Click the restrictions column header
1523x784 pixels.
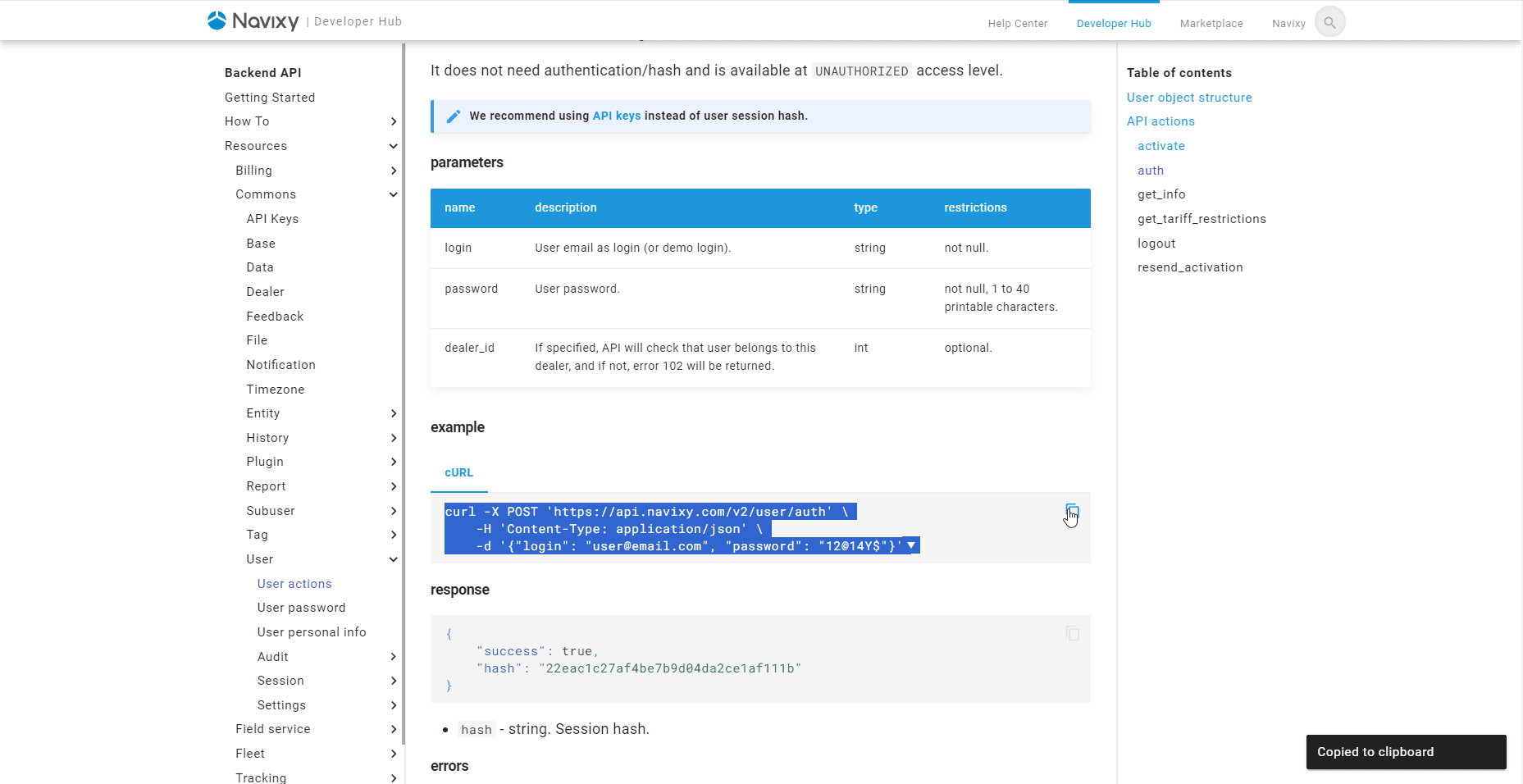[975, 207]
